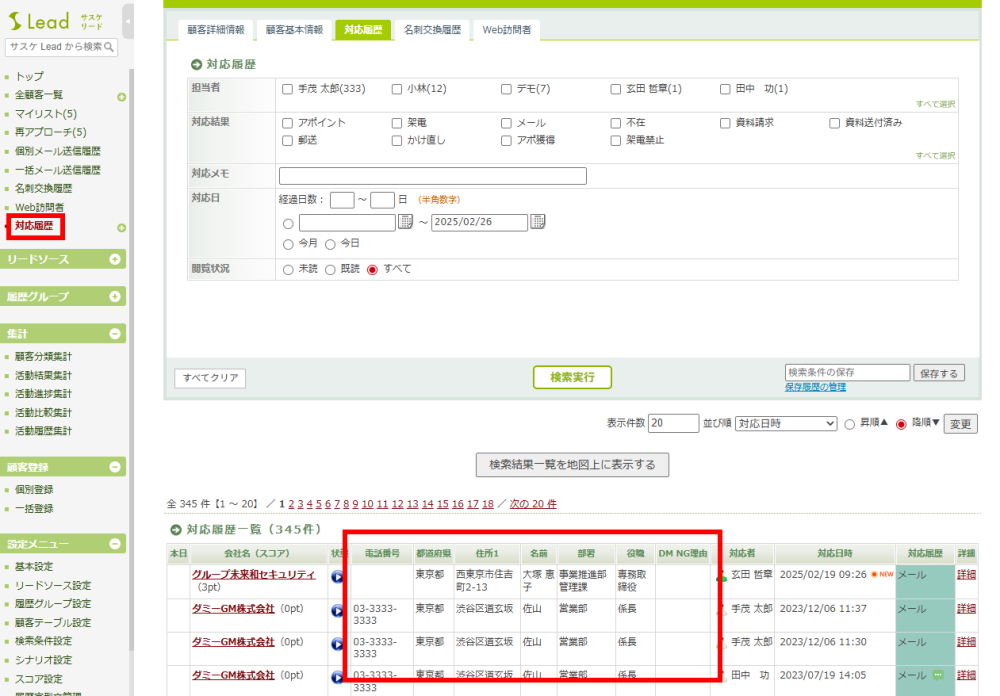Open the 顧客基本情報 tab
Screen dimensions: 1000x696
(294, 30)
